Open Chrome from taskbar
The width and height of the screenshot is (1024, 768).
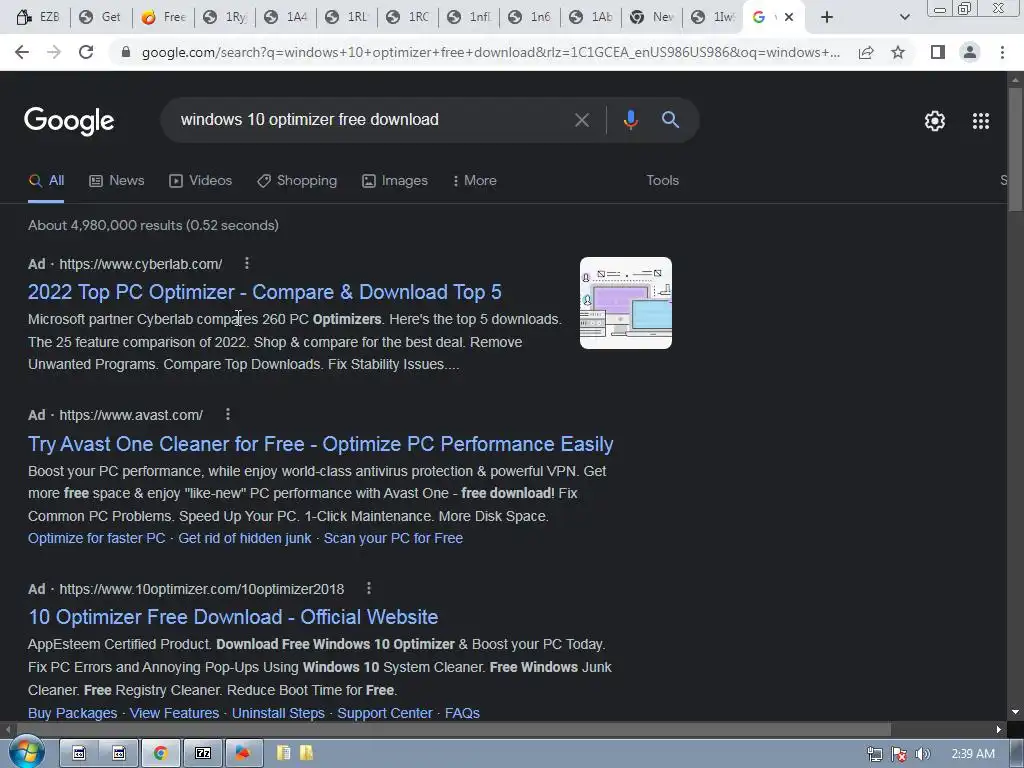click(160, 754)
